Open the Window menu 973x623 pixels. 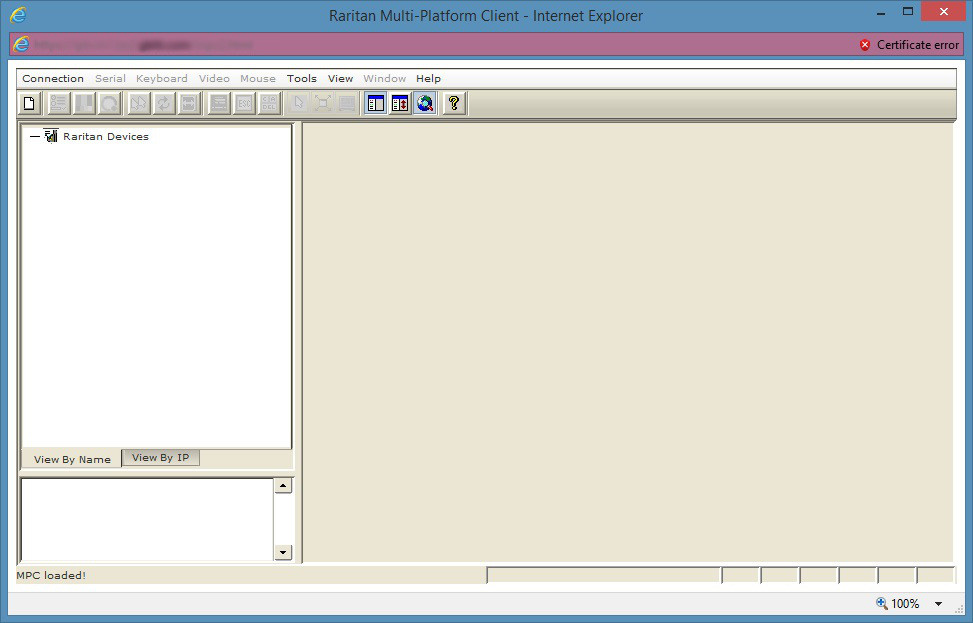click(x=385, y=78)
